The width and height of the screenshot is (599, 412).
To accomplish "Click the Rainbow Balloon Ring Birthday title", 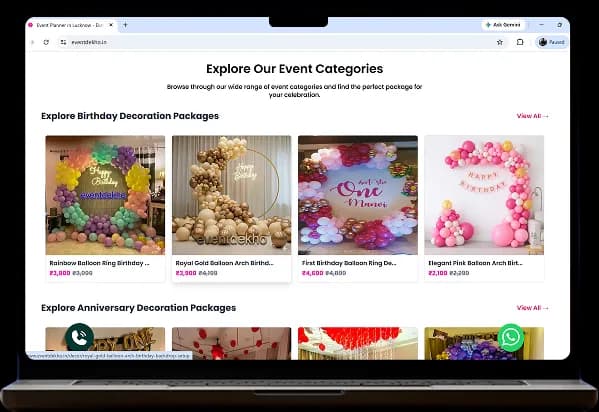I will coord(99,263).
